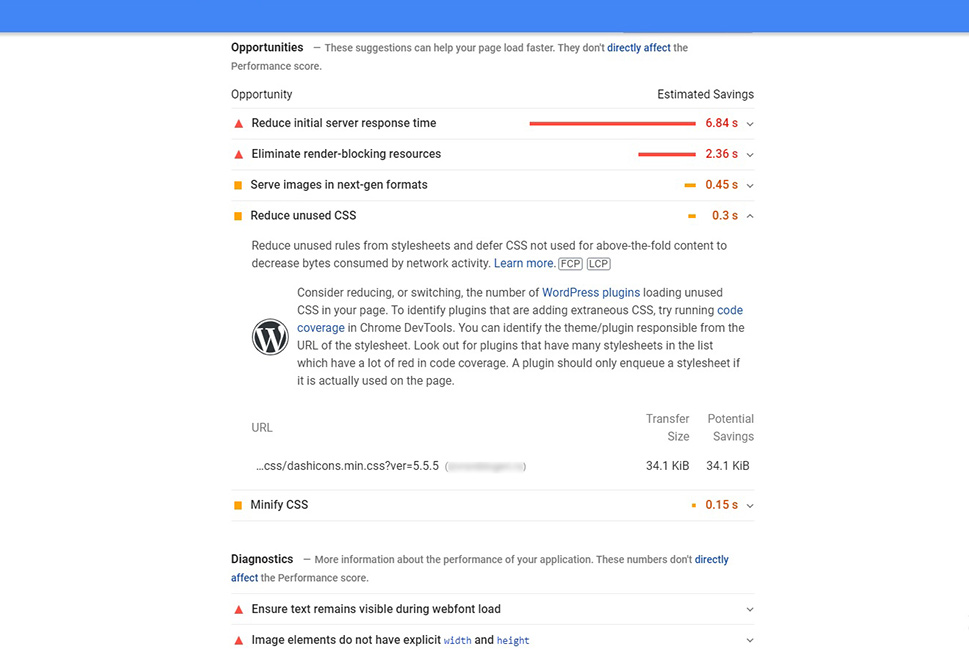This screenshot has width=969, height=649.
Task: Click the FCP metric badge
Action: pos(570,264)
